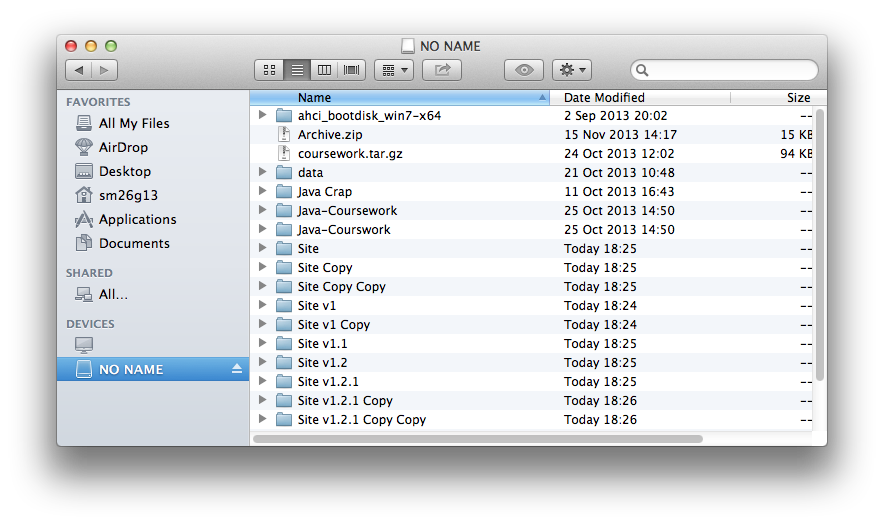
Task: Expand the Site v1.2.1 Copy Copy folder
Action: [x=262, y=419]
